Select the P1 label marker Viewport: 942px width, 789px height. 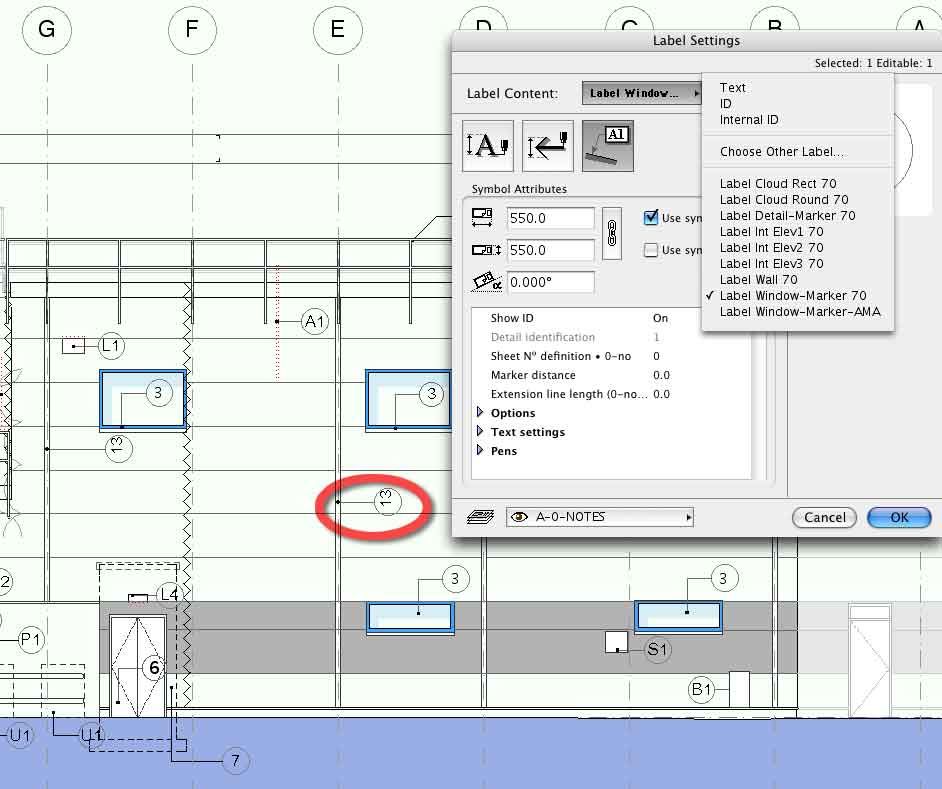(31, 639)
